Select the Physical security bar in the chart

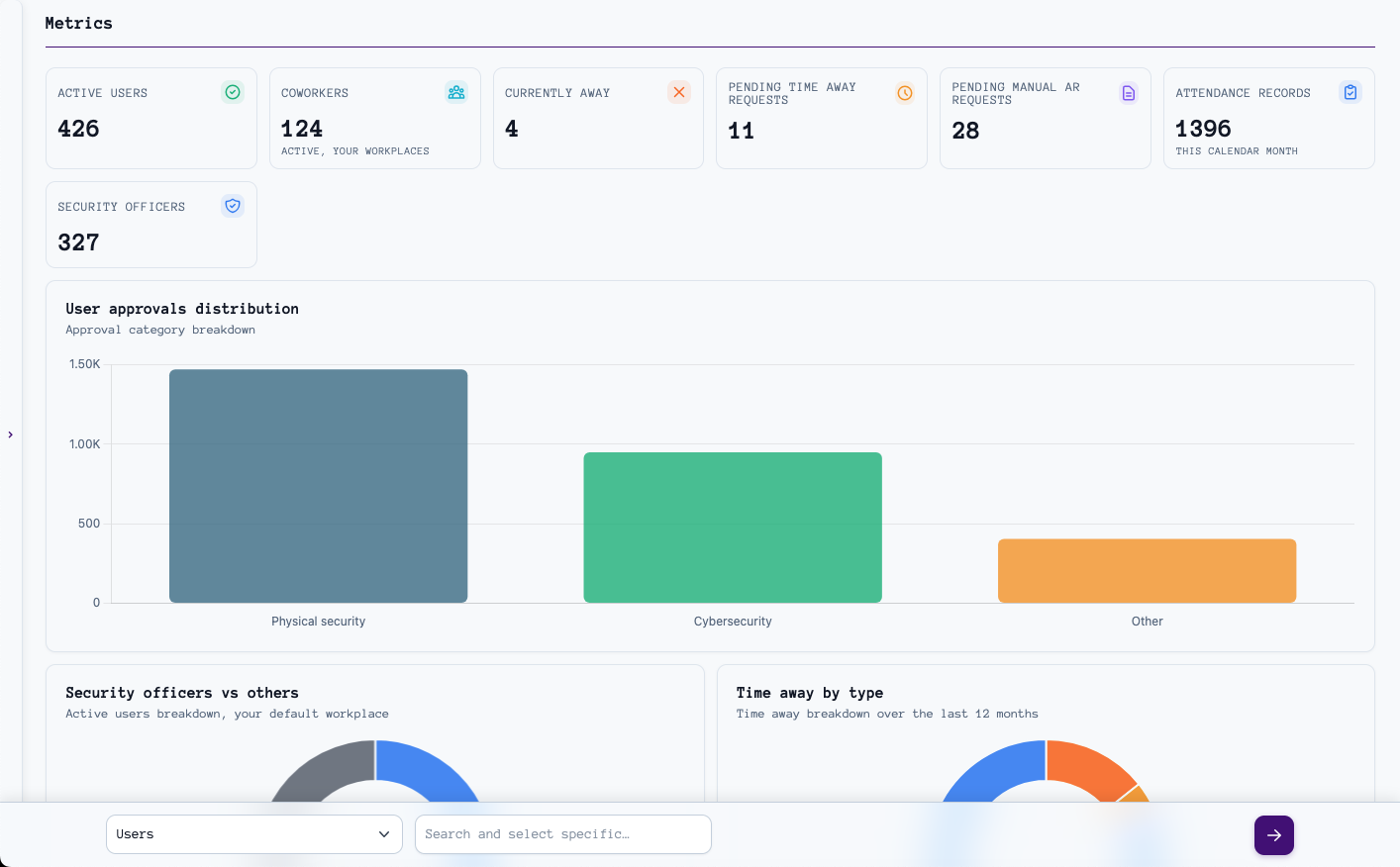318,485
